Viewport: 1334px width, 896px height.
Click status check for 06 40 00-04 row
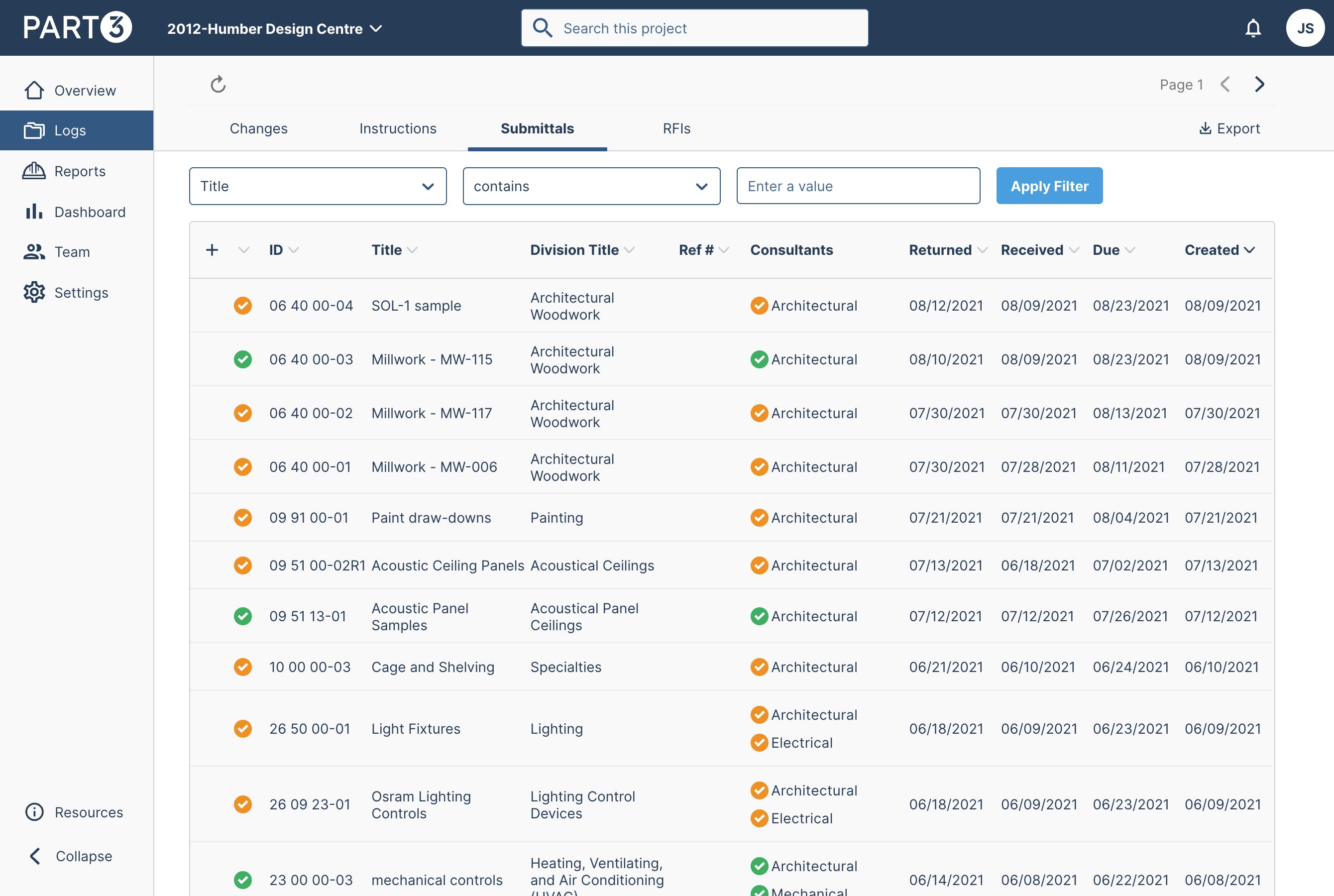[x=243, y=306]
